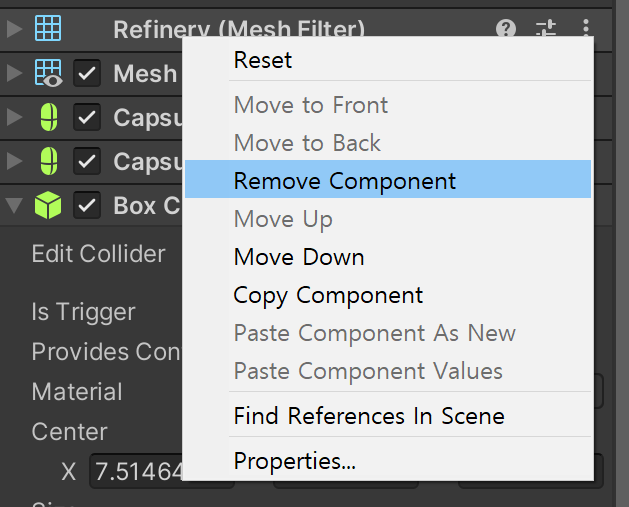Viewport: 629px width, 507px height.
Task: Collapse the Box Collider component foldout
Action: click(x=14, y=205)
